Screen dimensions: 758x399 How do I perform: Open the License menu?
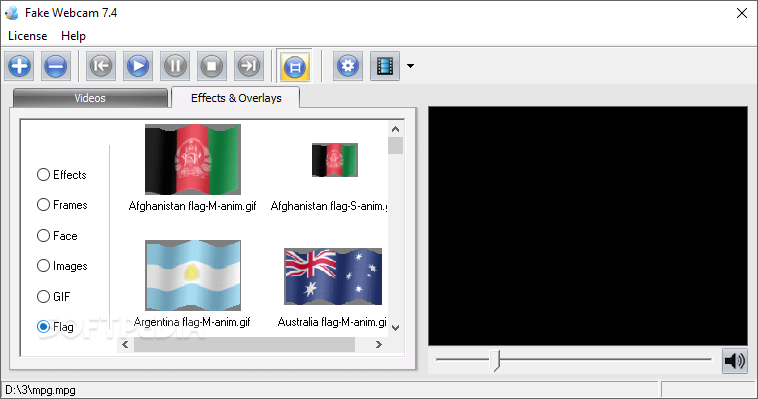[x=28, y=36]
